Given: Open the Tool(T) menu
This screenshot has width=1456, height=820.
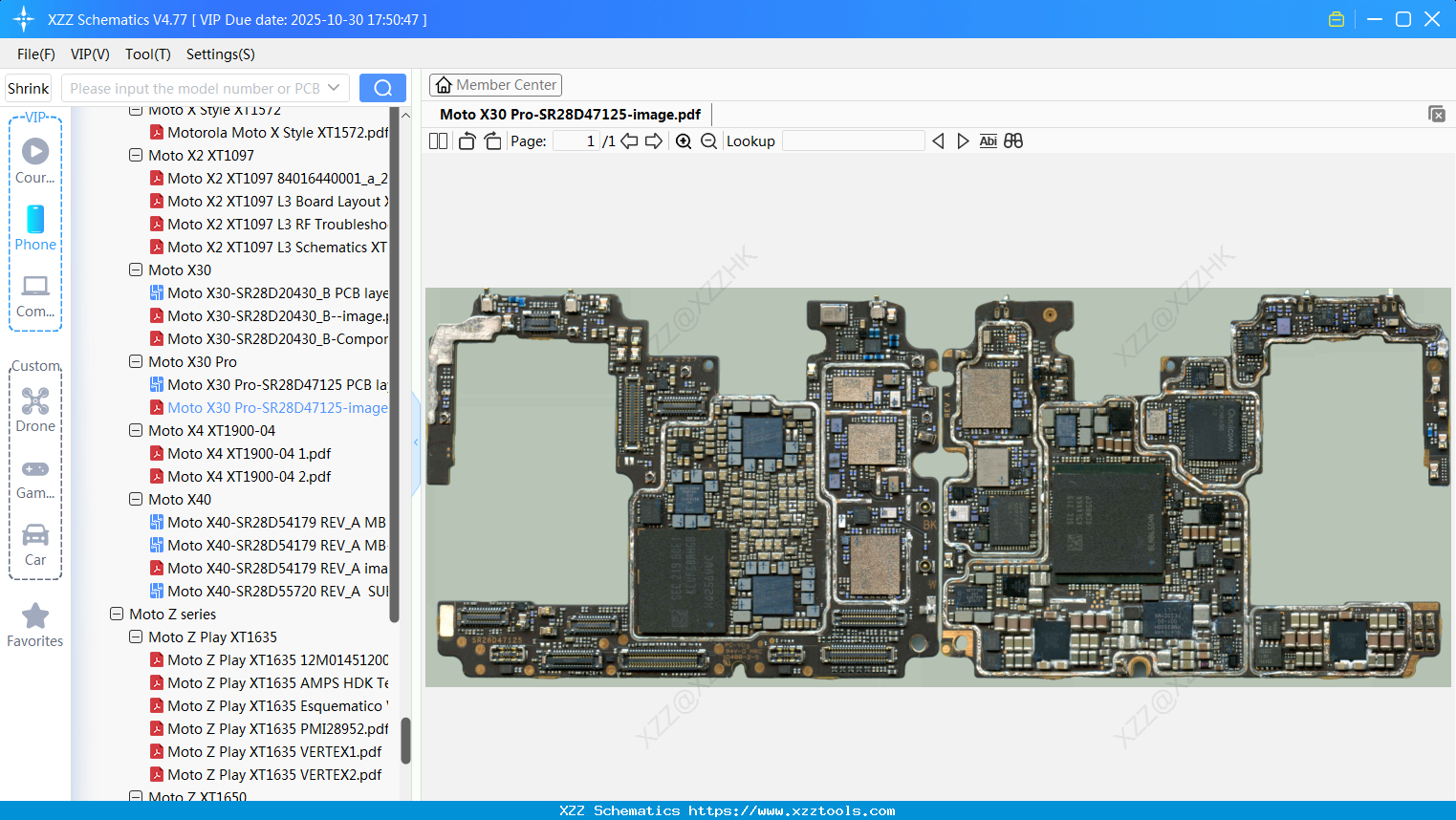Looking at the screenshot, I should point(147,54).
